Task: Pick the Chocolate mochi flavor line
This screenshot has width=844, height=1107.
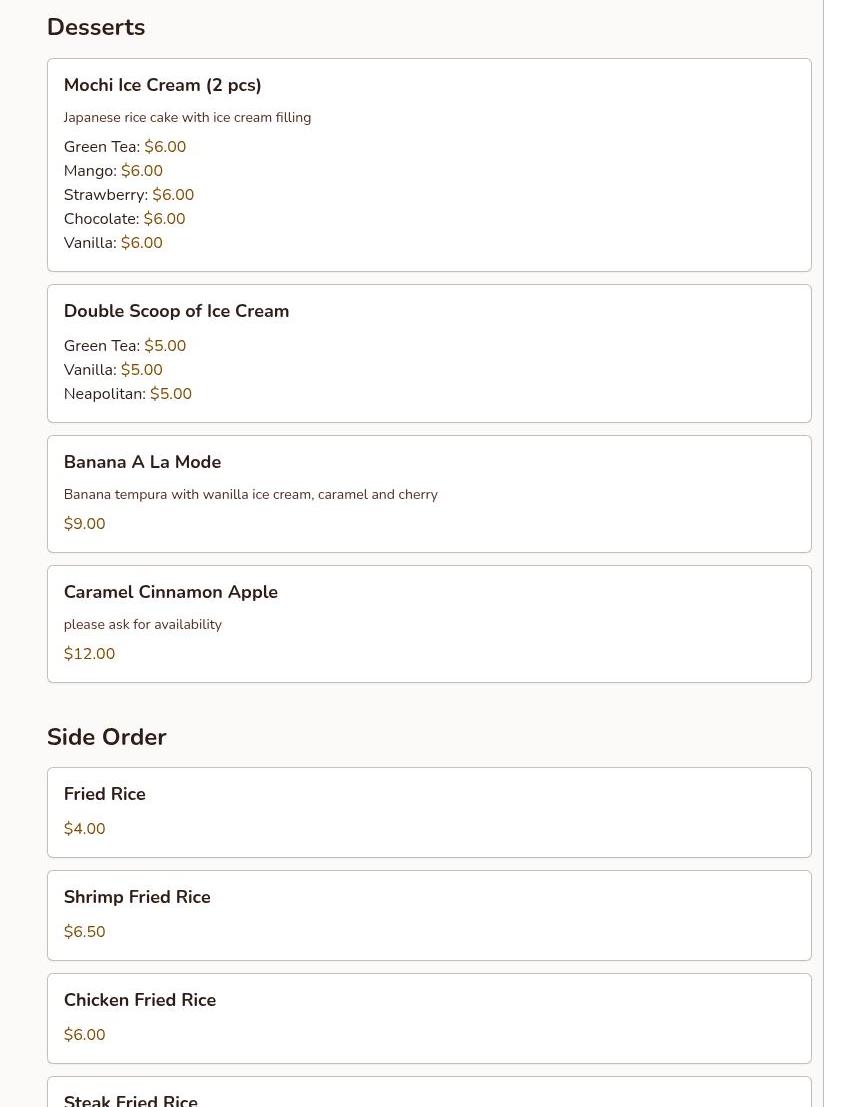Action: click(x=124, y=219)
